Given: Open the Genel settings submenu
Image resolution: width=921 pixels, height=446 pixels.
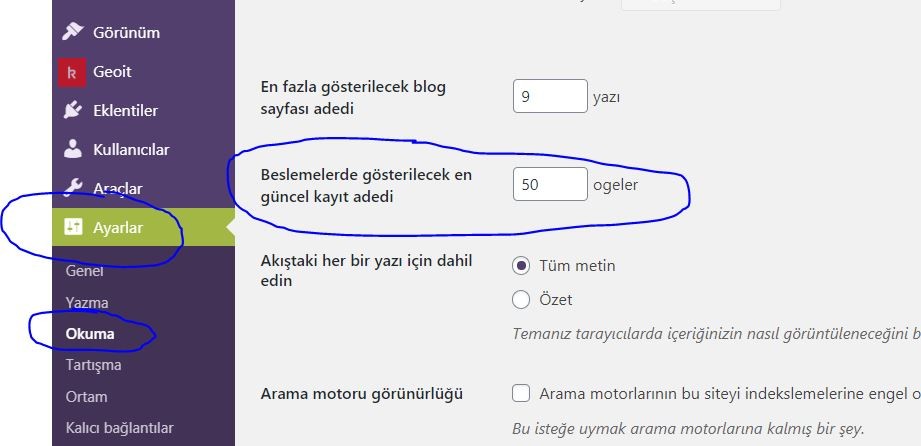Looking at the screenshot, I should (85, 271).
